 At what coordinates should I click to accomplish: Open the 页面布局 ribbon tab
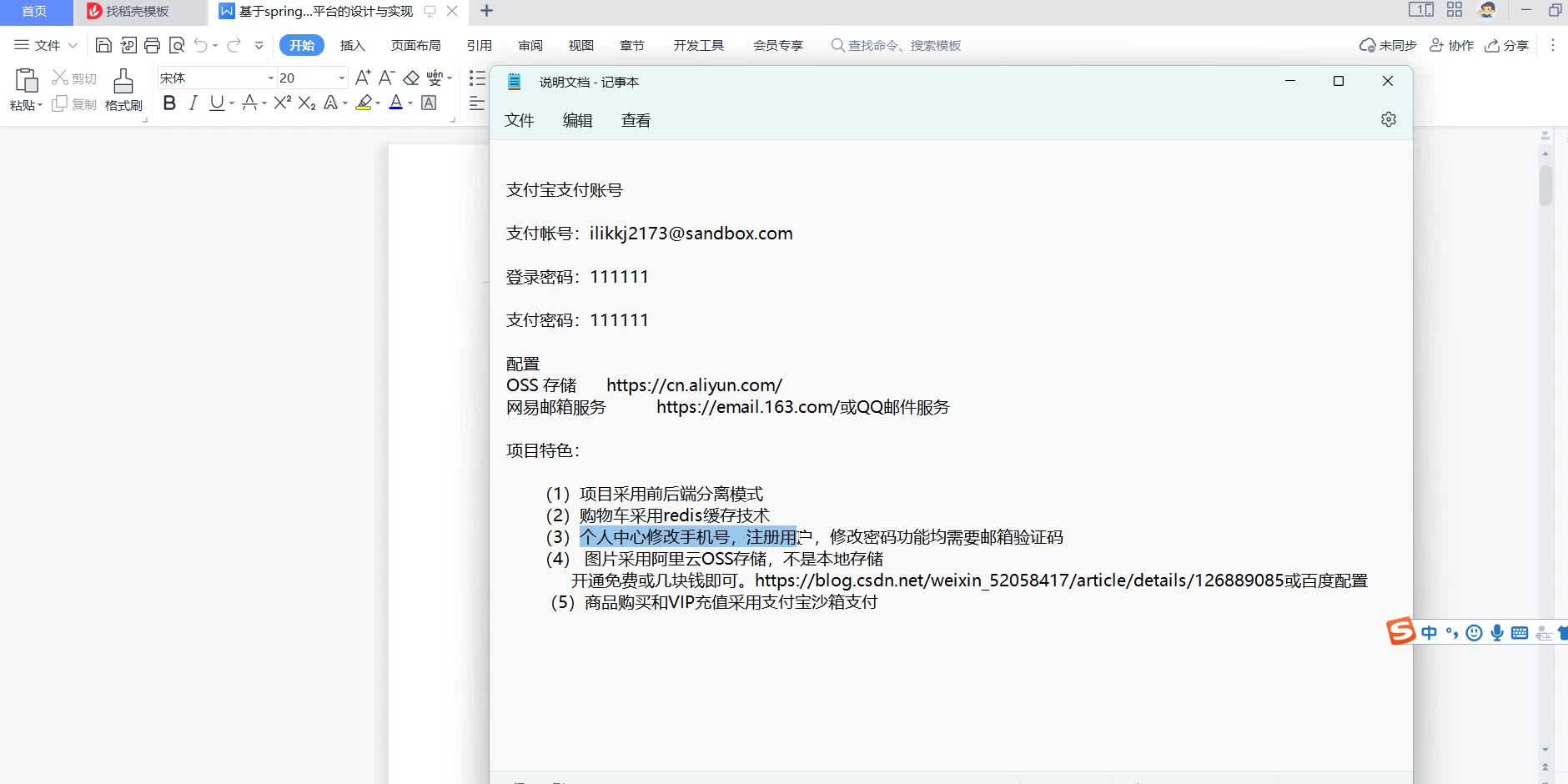416,45
